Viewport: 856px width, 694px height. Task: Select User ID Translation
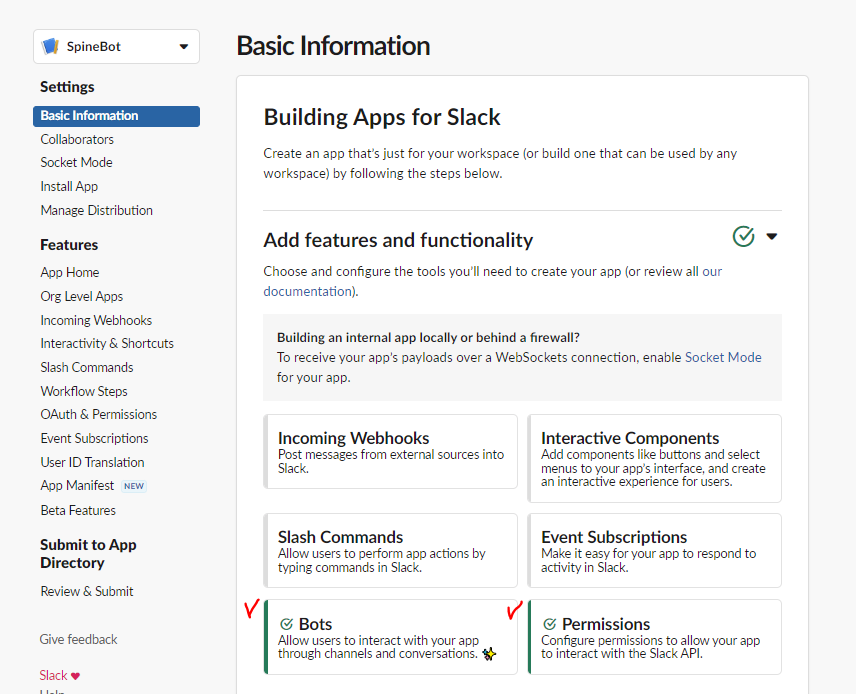coord(92,462)
